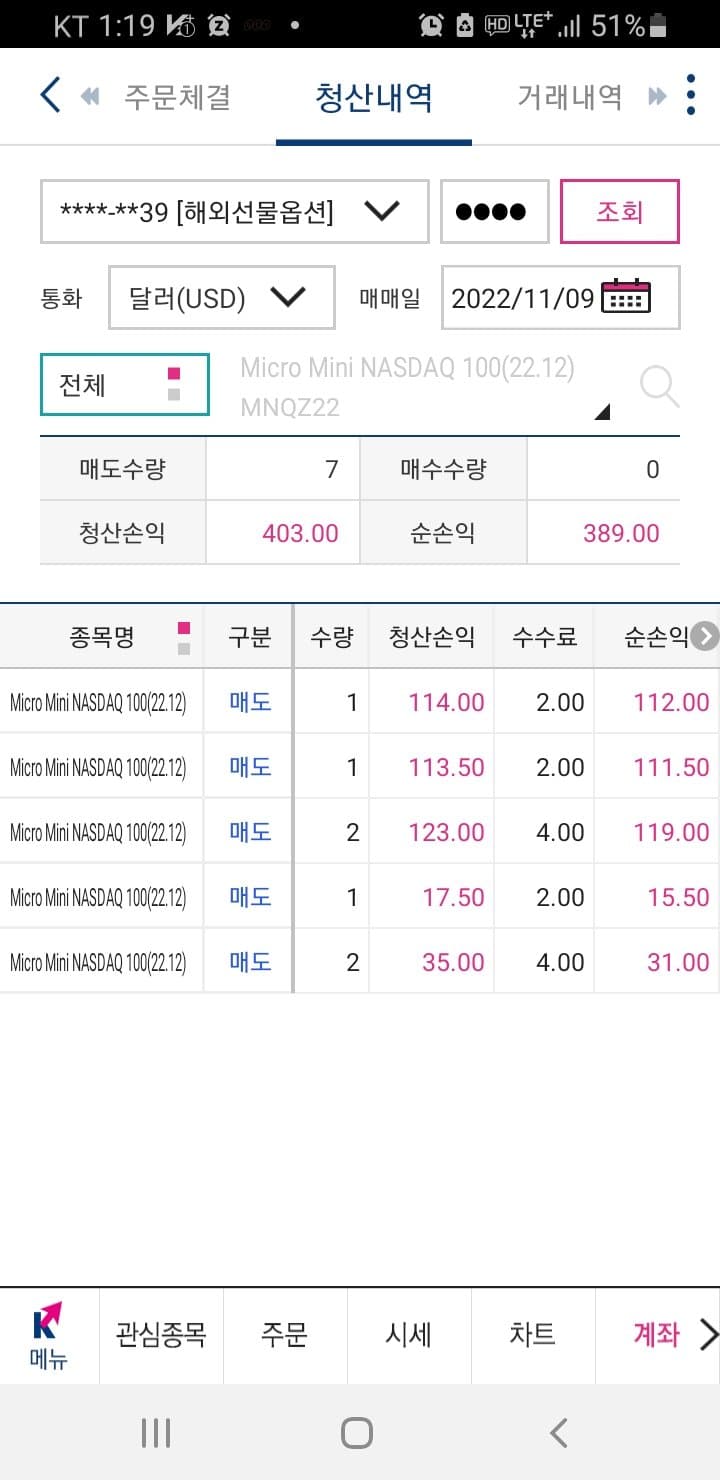Open 관심종목 in the bottom bar

(x=161, y=1335)
